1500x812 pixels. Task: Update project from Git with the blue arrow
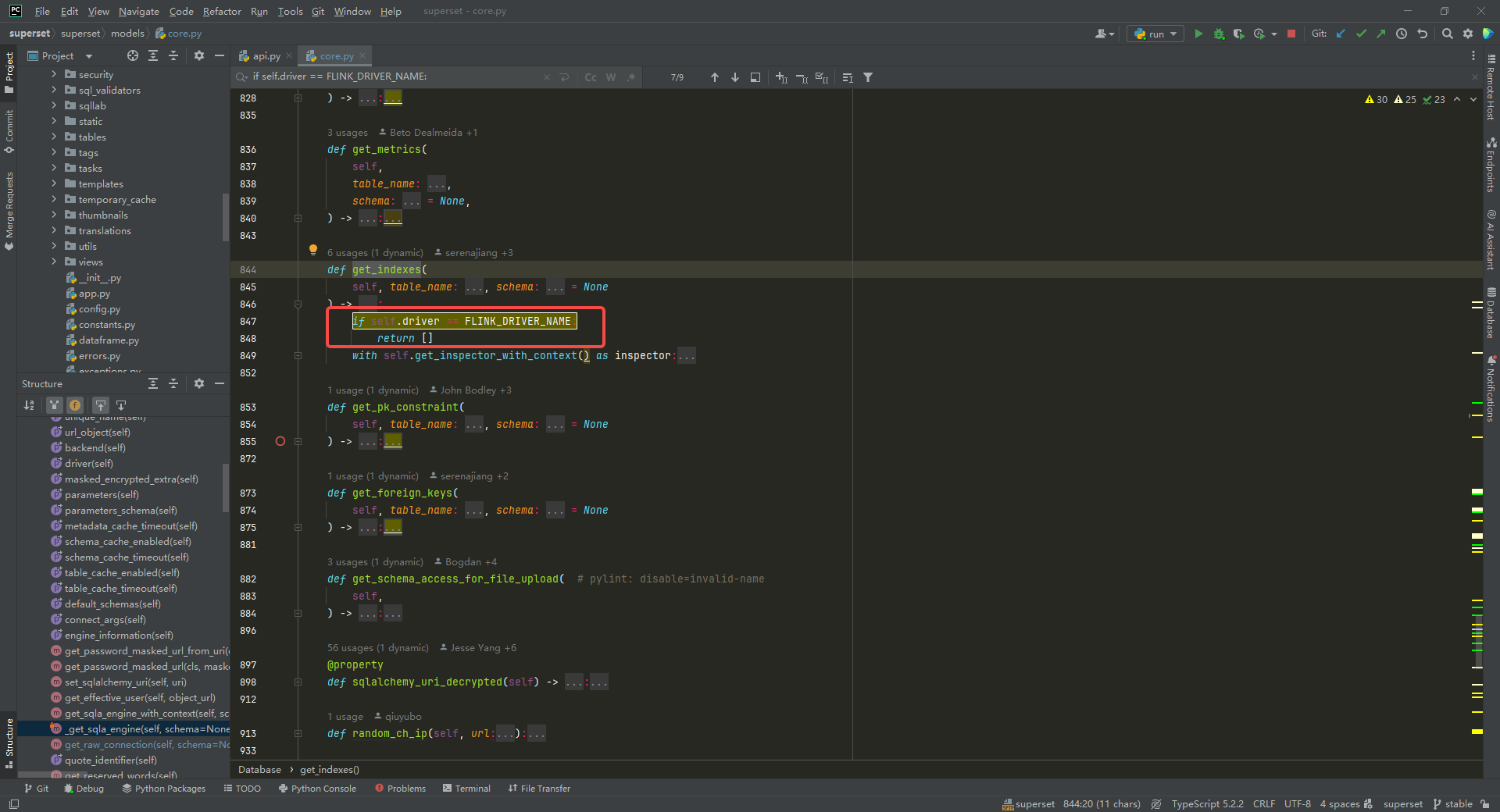click(x=1341, y=34)
